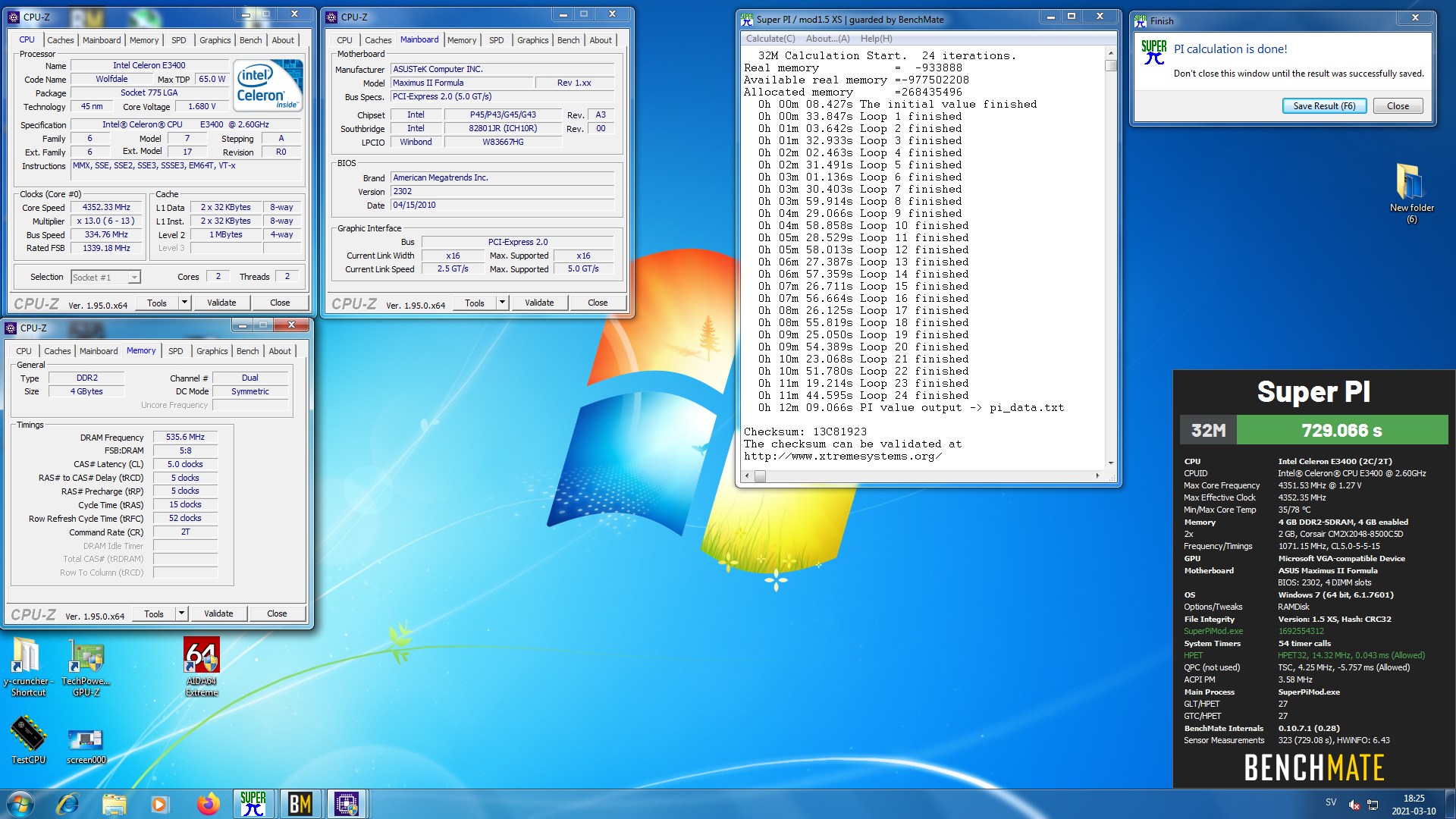Click the muted volume tray icon

[1354, 805]
